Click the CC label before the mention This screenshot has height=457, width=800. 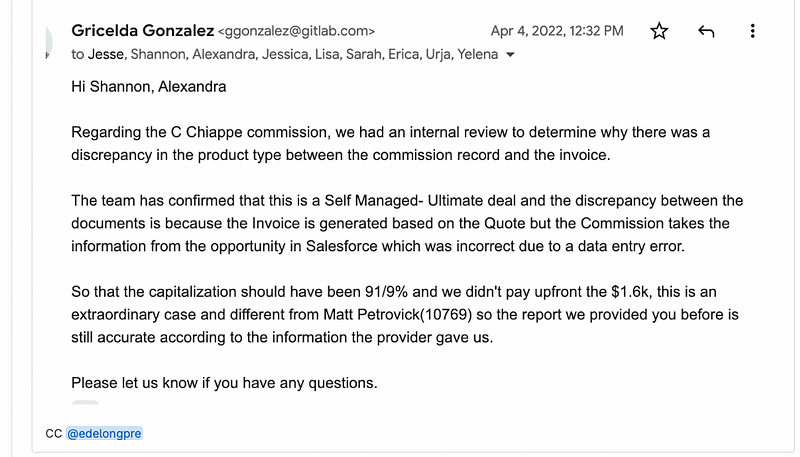54,434
